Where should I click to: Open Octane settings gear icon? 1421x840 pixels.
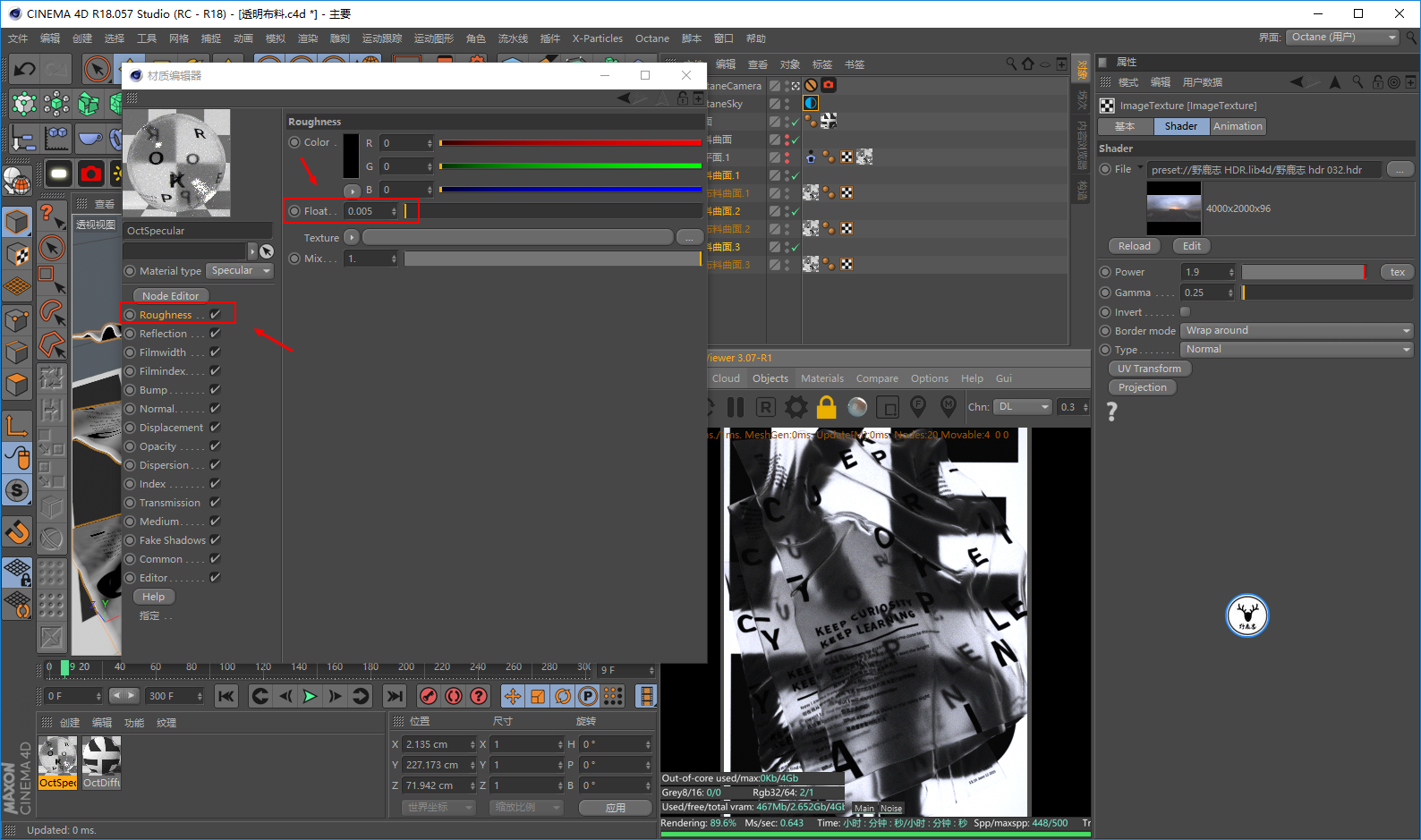(796, 408)
